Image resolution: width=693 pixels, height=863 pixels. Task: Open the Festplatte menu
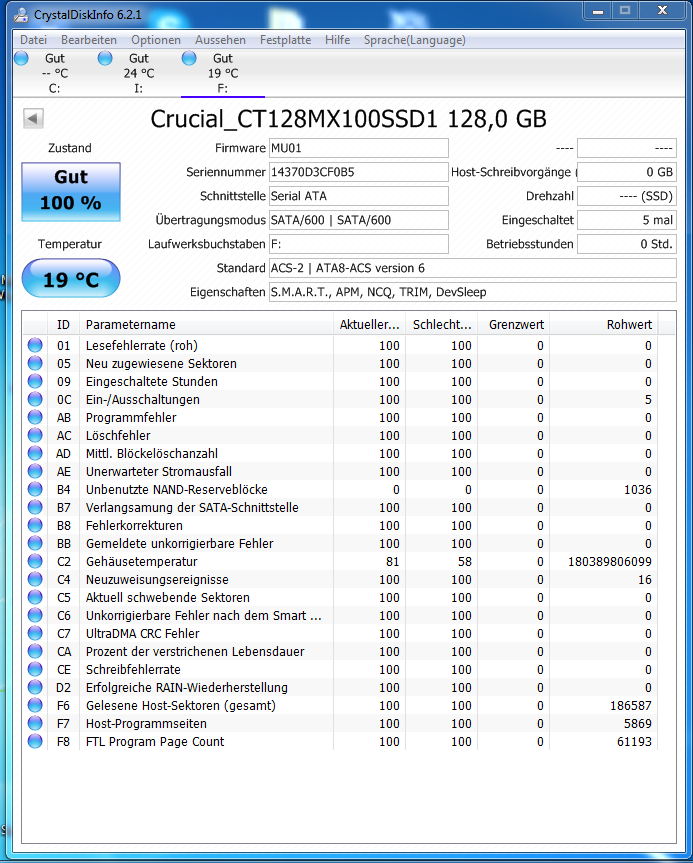(285, 40)
